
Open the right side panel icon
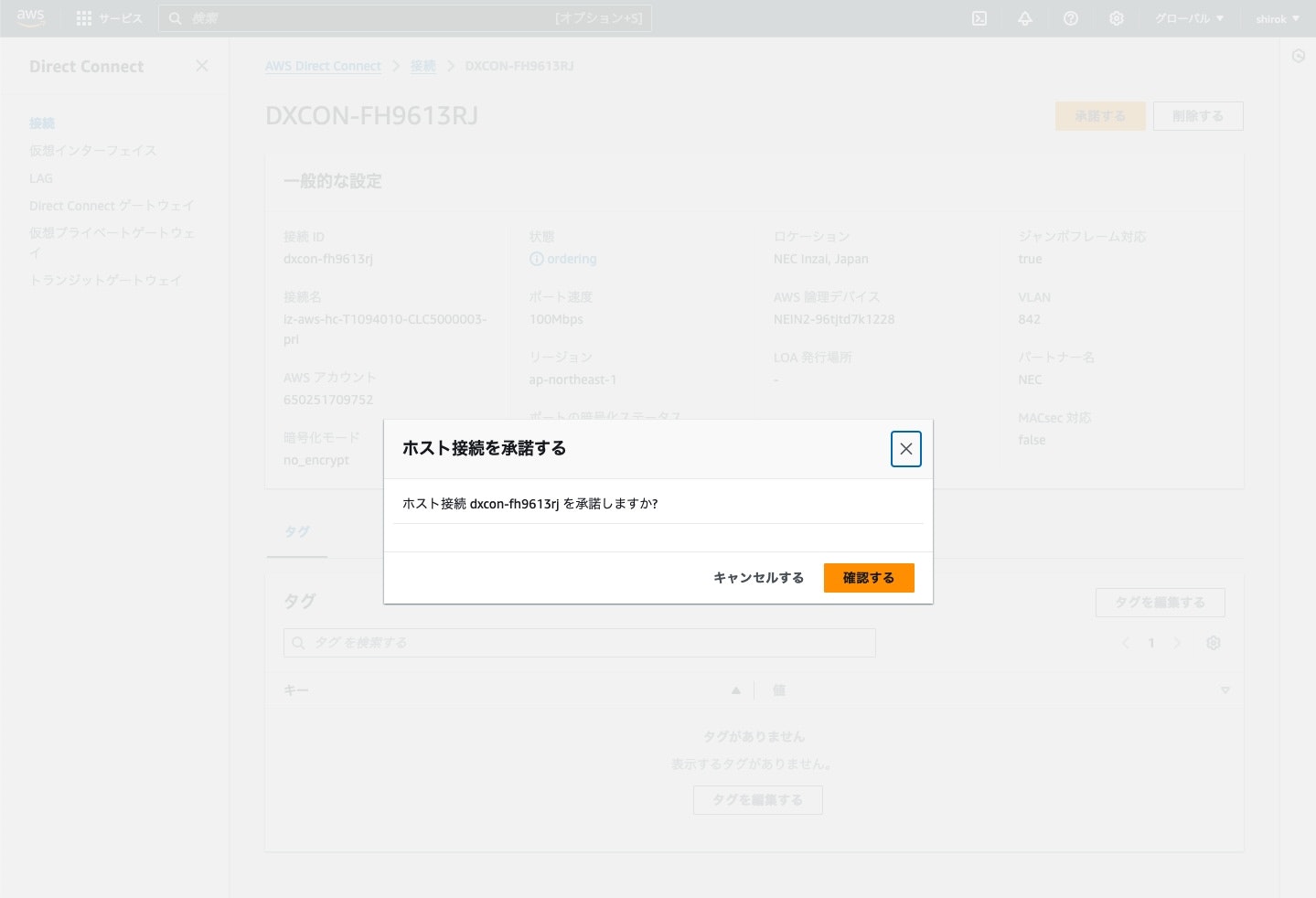(x=1299, y=57)
